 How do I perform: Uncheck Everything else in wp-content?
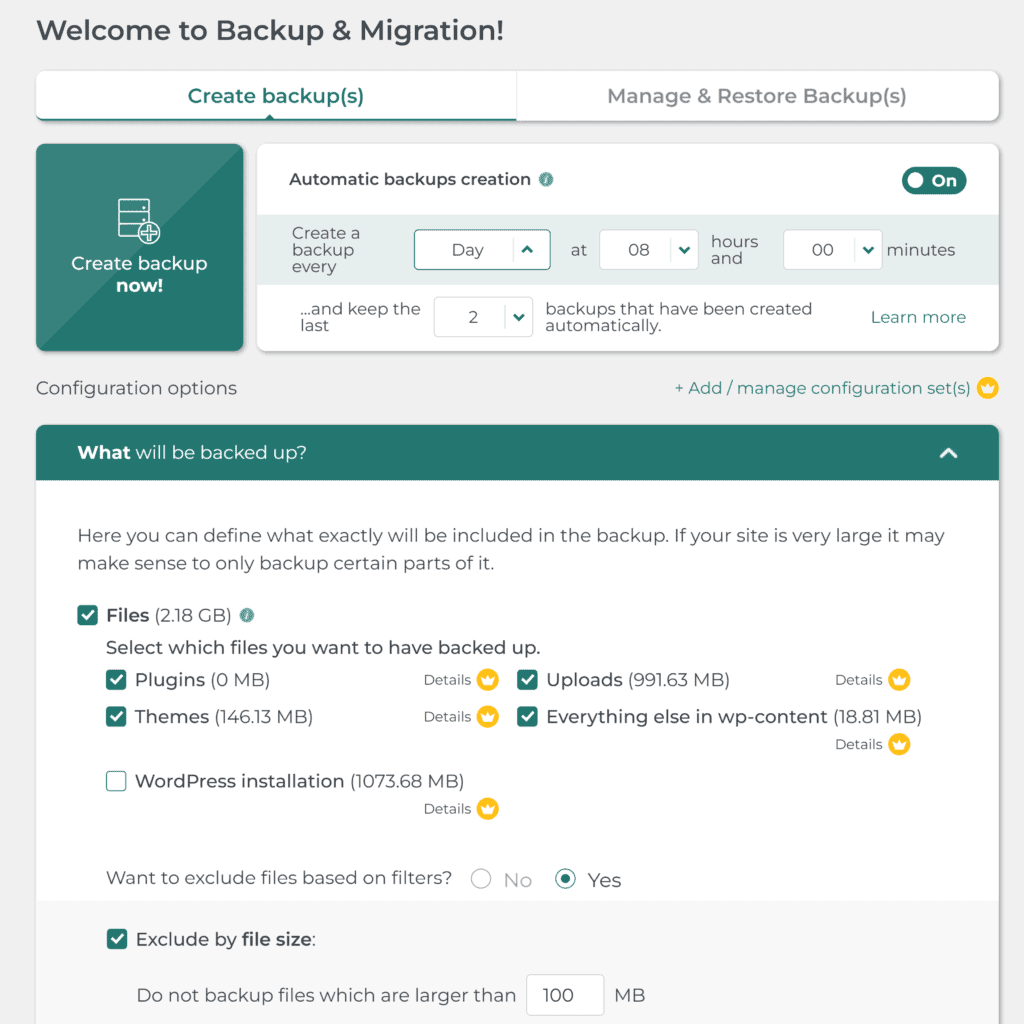(528, 717)
